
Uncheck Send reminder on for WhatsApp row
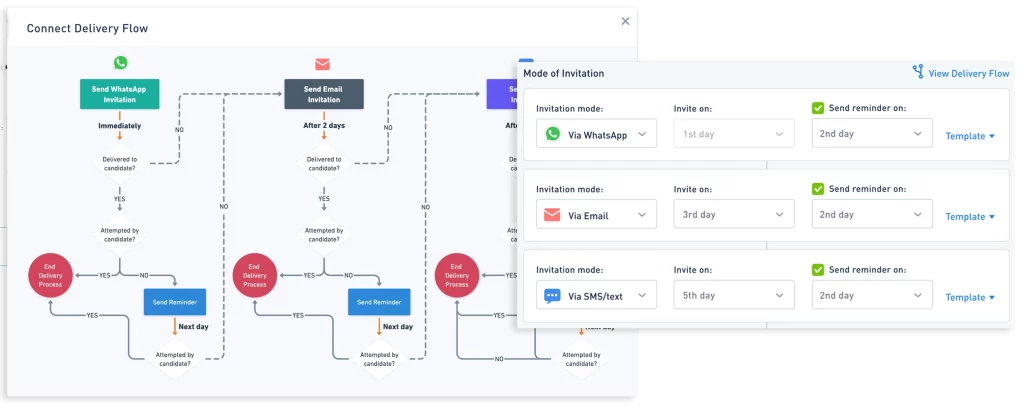tap(818, 108)
